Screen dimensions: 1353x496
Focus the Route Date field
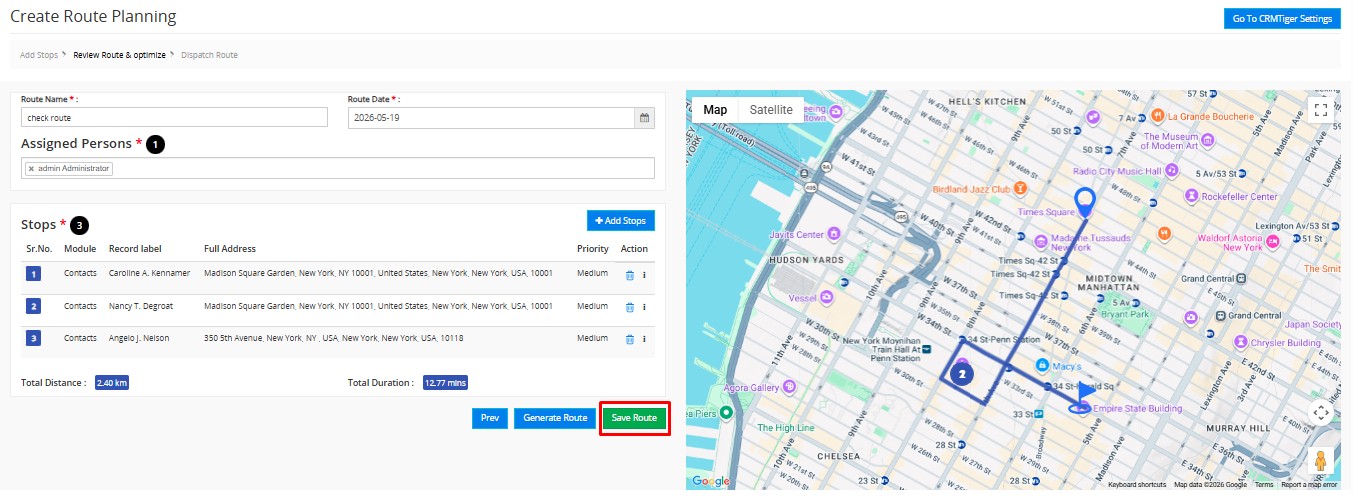(x=492, y=118)
